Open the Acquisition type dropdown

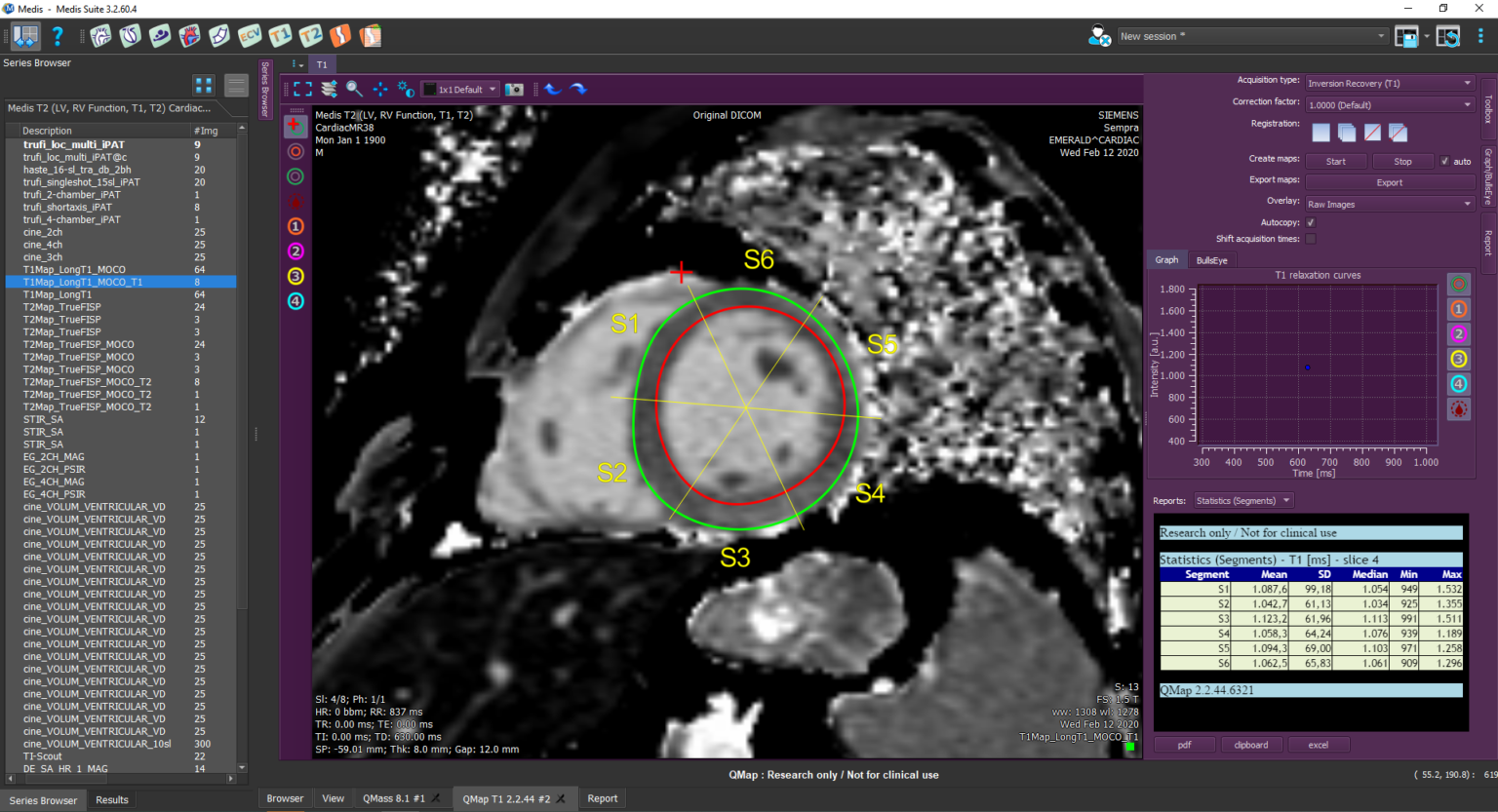(1390, 83)
